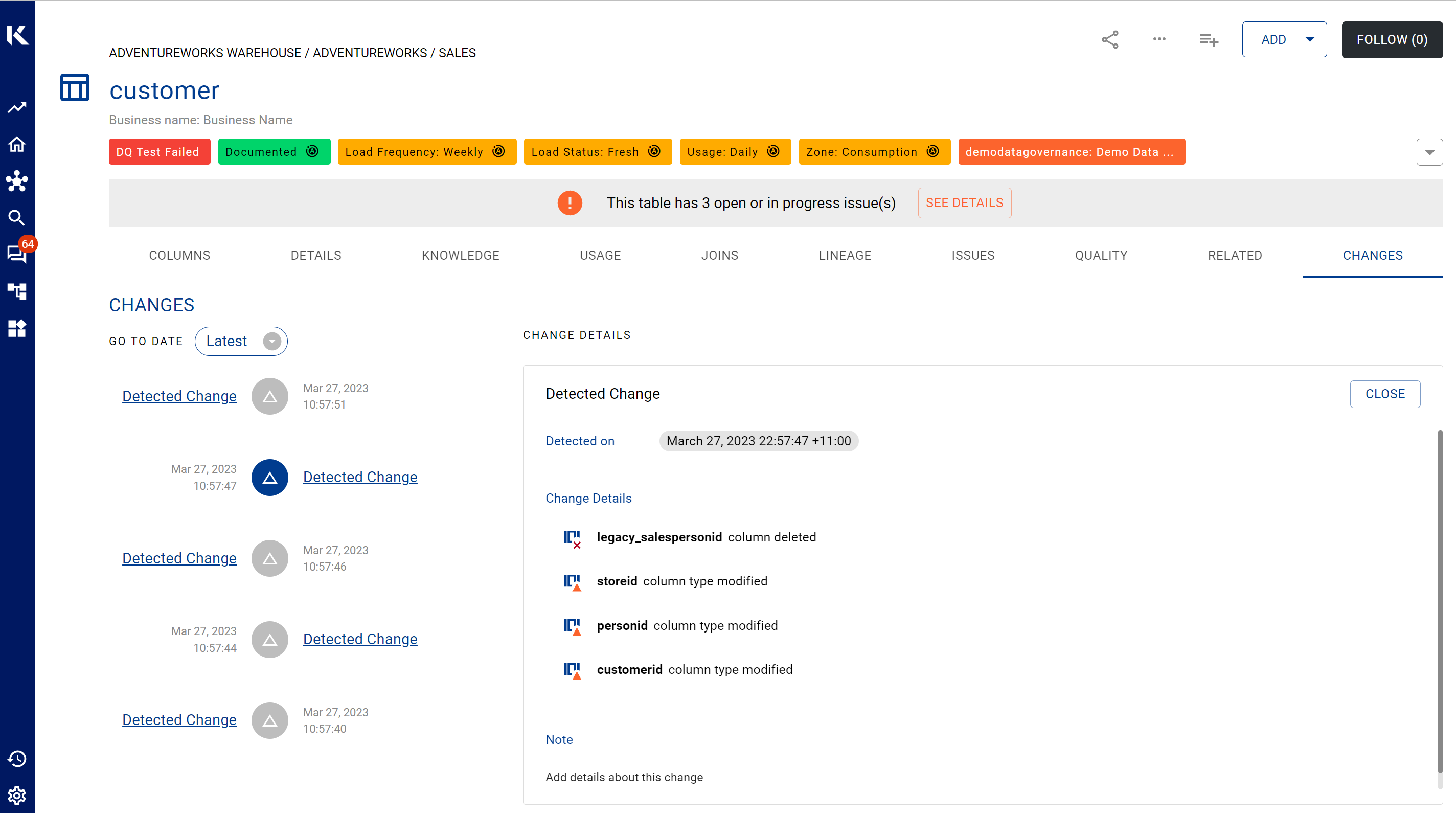The height and width of the screenshot is (813, 1456).
Task: Click the change details panel scrollbar
Action: [x=1440, y=600]
